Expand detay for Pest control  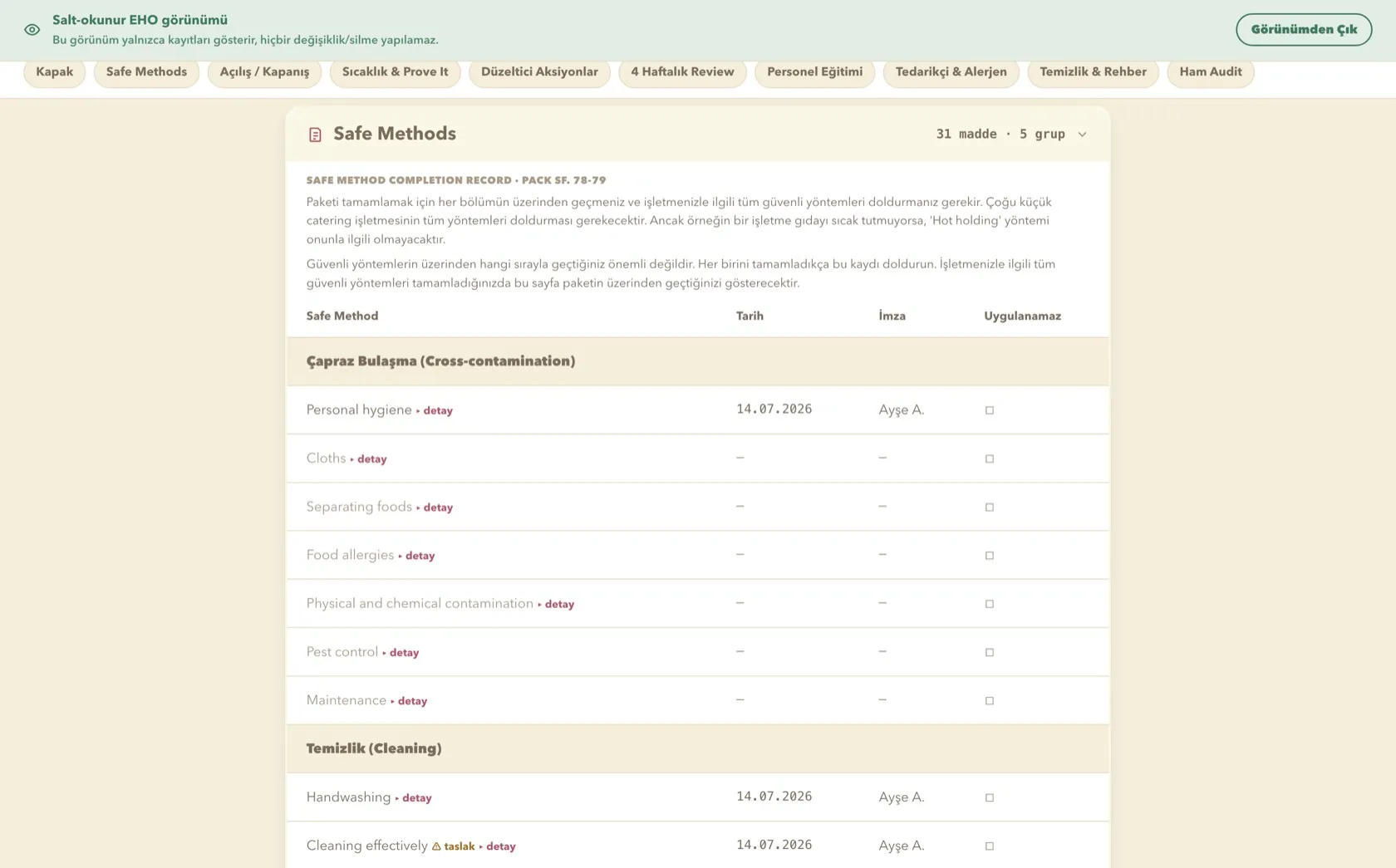401,653
